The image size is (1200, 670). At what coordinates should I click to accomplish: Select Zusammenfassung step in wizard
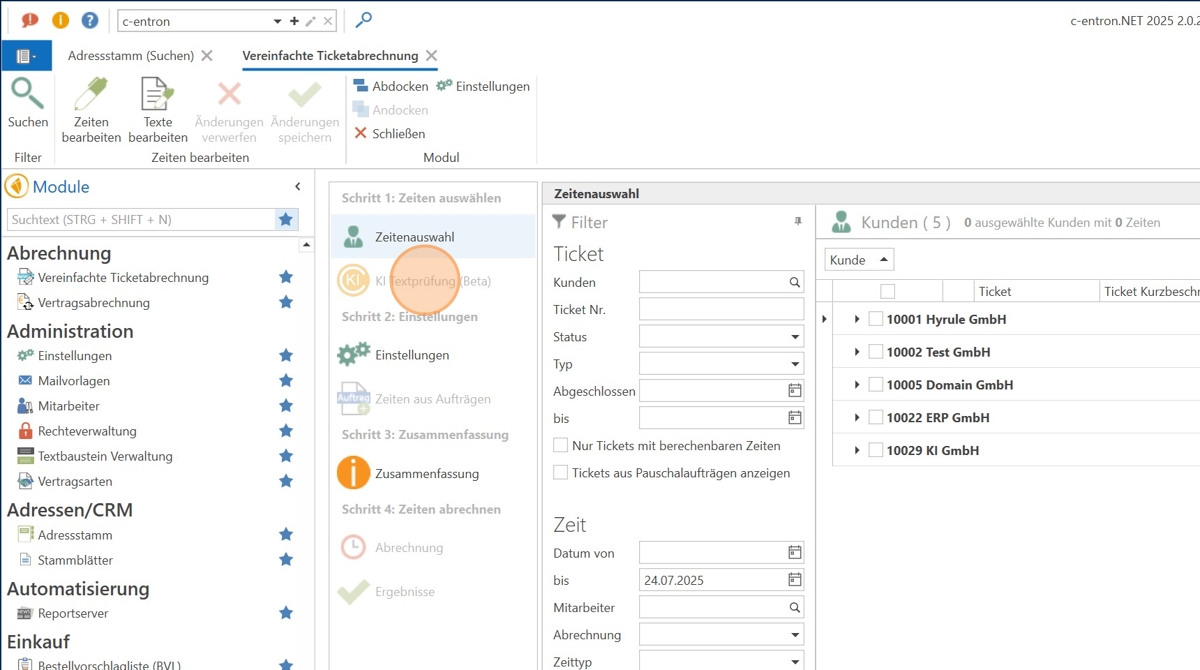[x=426, y=473]
